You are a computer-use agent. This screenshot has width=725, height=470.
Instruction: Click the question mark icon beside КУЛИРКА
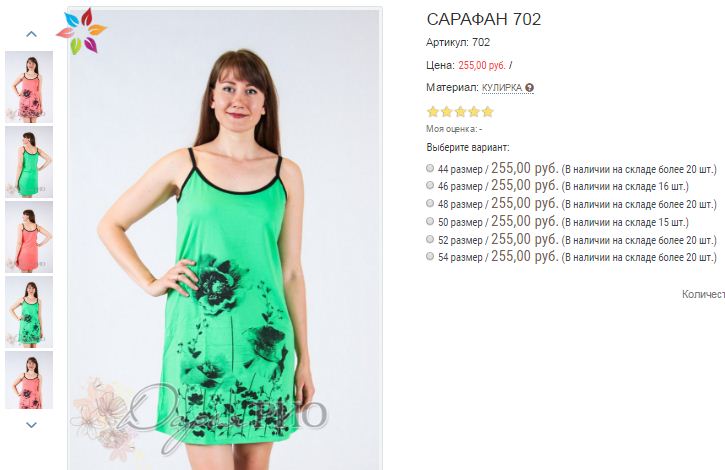pyautogui.click(x=529, y=88)
